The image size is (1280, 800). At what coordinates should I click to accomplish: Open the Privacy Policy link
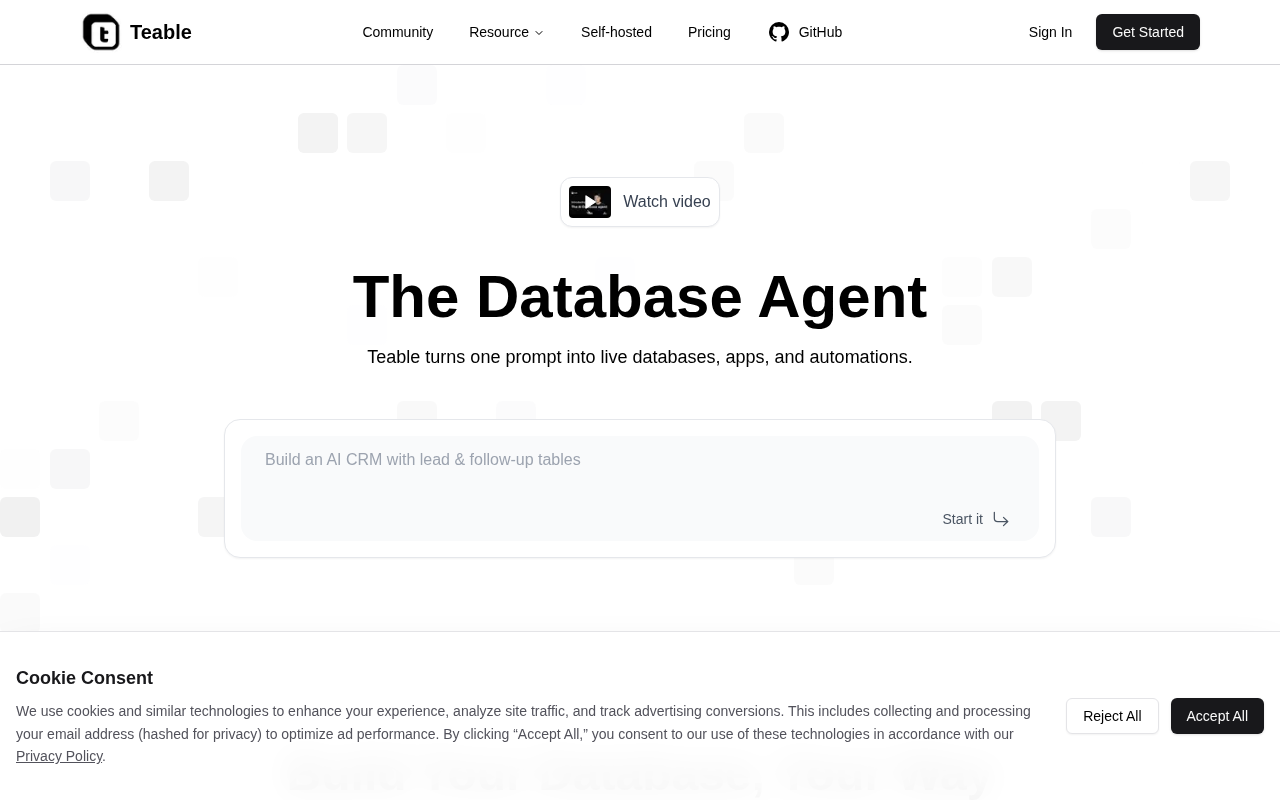point(59,756)
